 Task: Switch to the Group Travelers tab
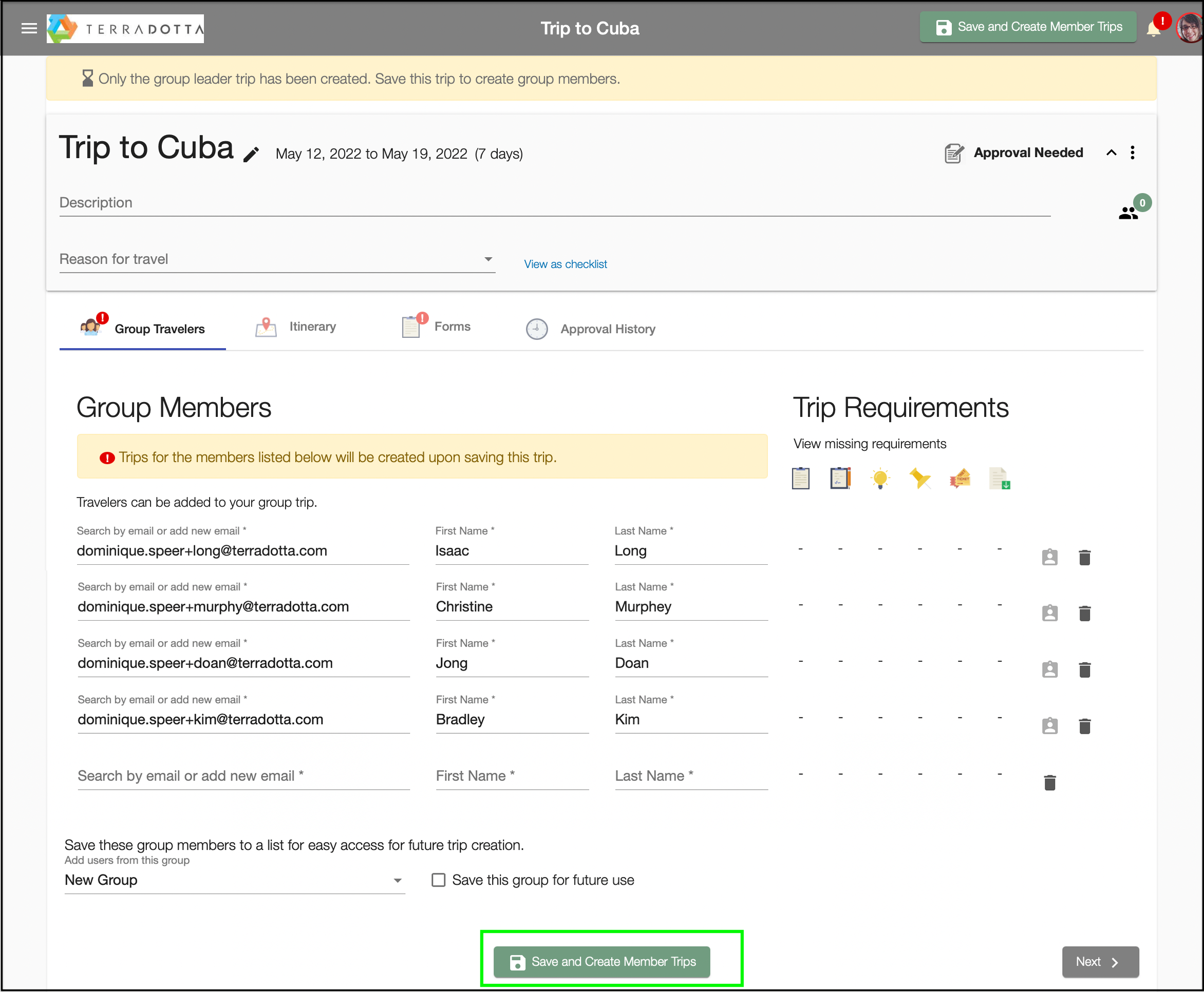143,329
